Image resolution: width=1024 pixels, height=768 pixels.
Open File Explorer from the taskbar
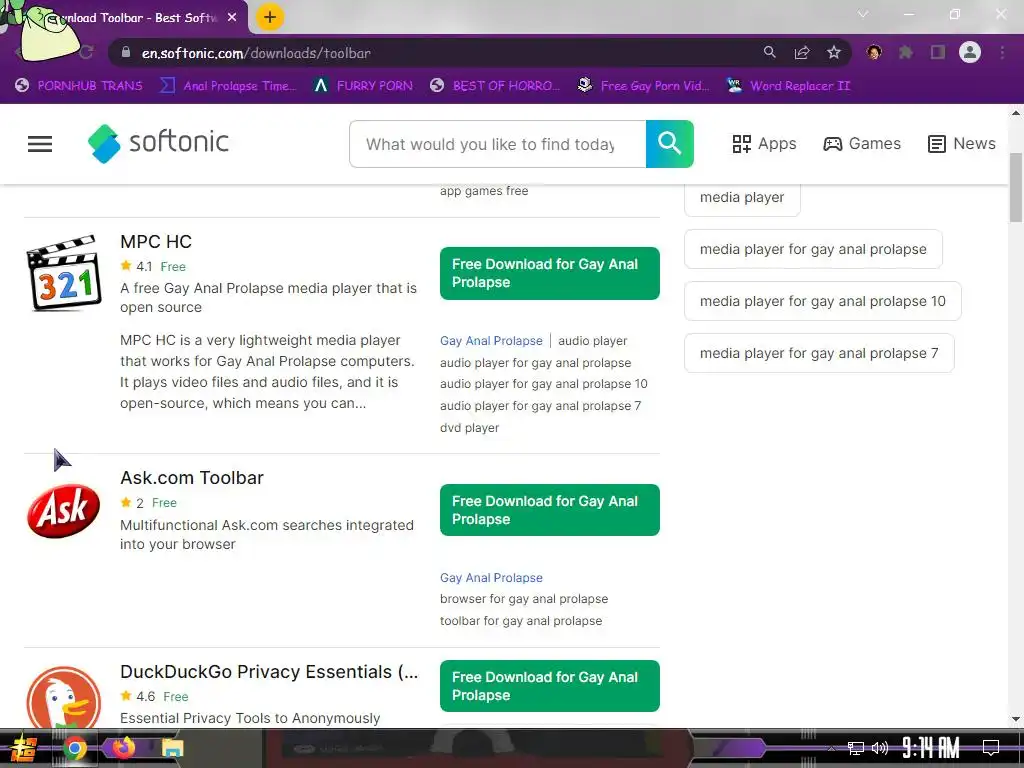[172, 748]
